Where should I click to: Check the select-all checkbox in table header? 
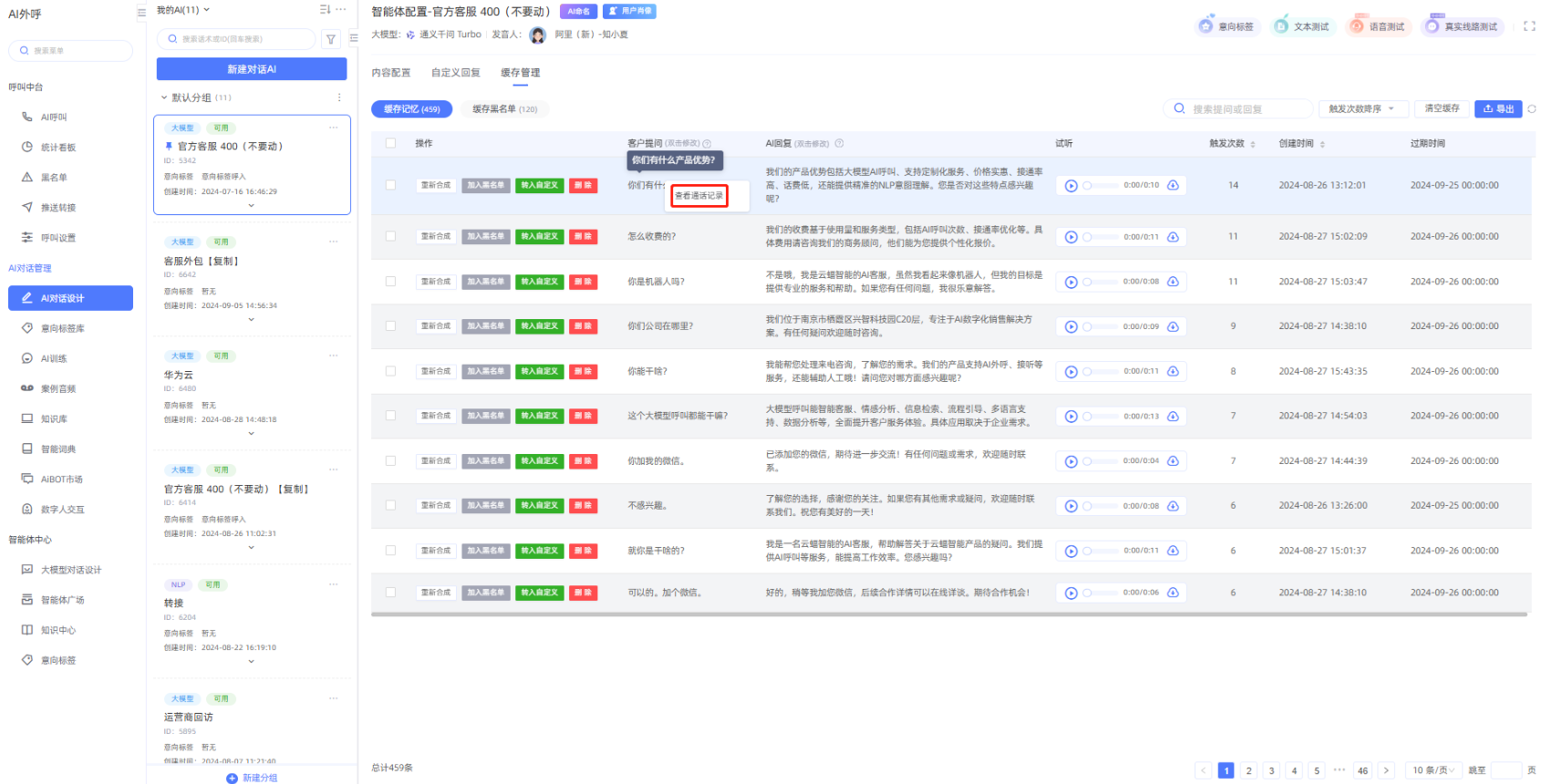(x=390, y=143)
